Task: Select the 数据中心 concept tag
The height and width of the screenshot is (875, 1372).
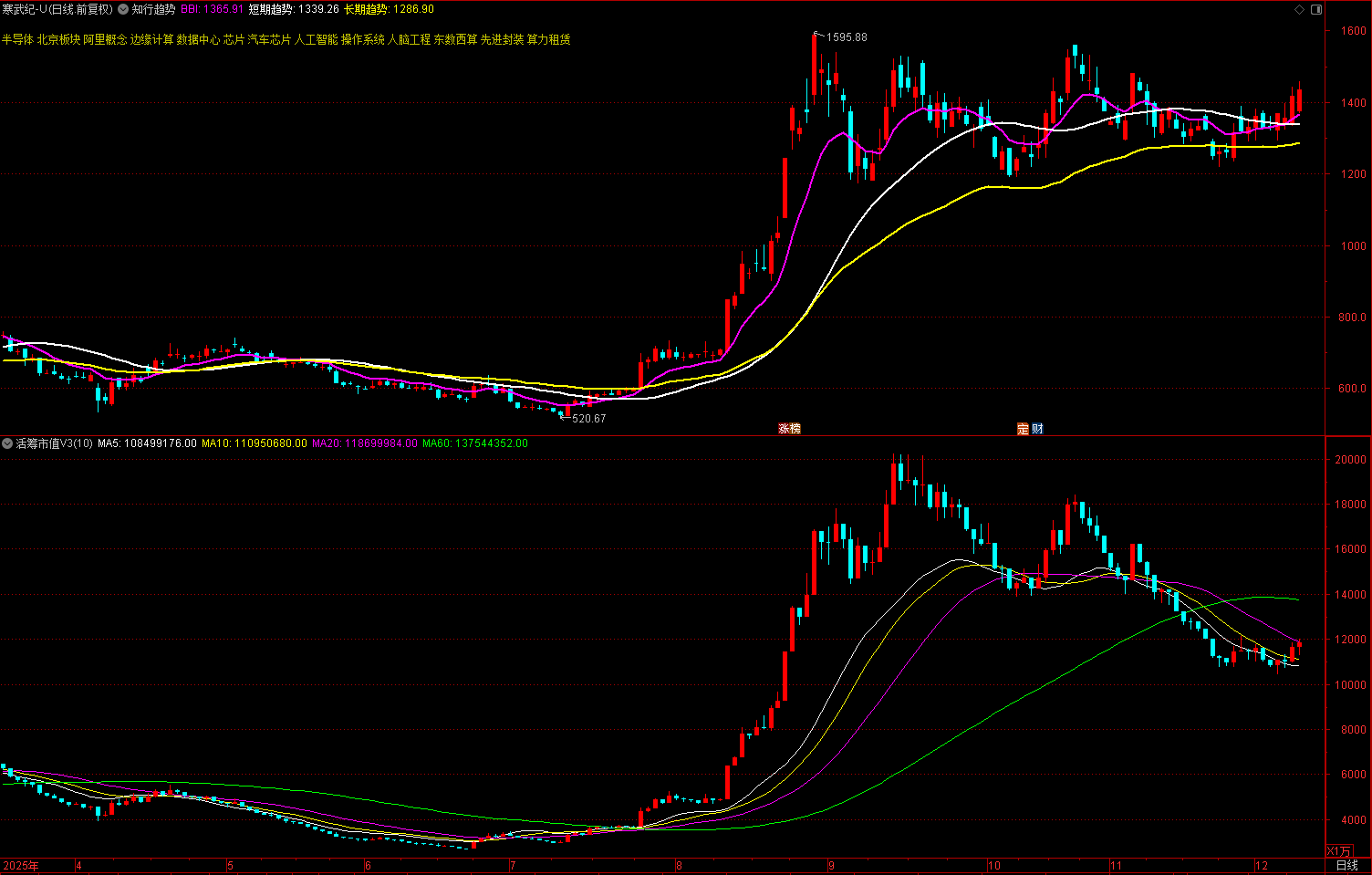Action: point(198,39)
